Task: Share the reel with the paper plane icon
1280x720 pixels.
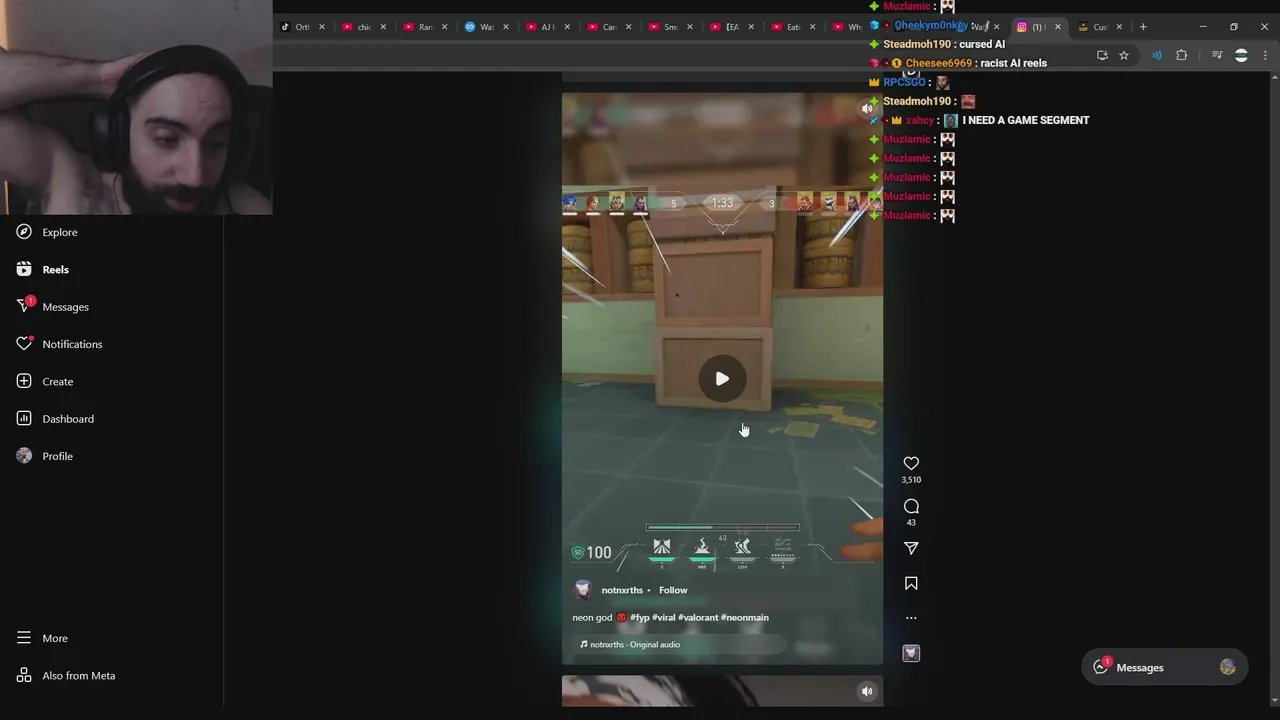Action: click(911, 548)
